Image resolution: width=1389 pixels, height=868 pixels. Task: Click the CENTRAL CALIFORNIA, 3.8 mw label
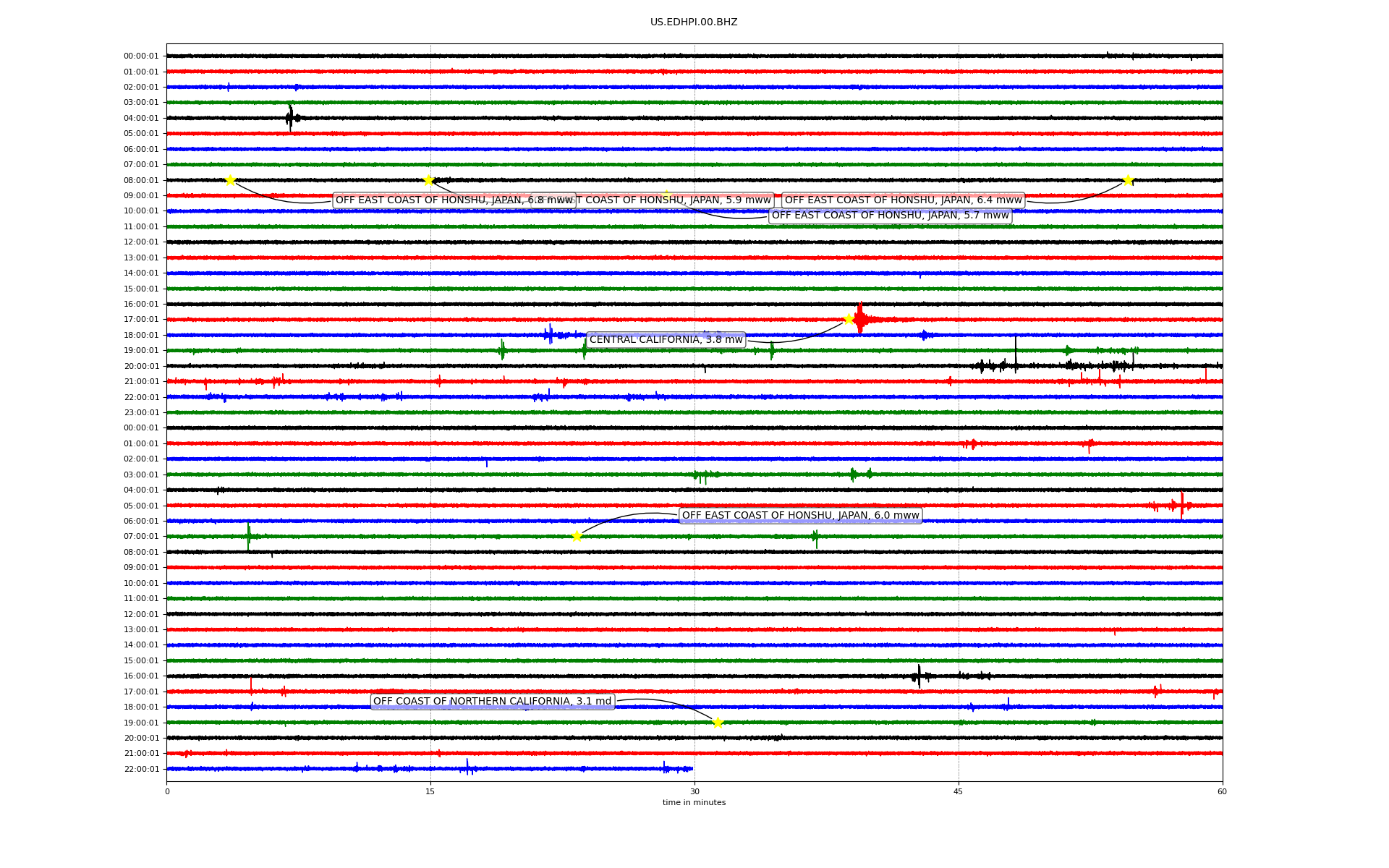pos(666,340)
